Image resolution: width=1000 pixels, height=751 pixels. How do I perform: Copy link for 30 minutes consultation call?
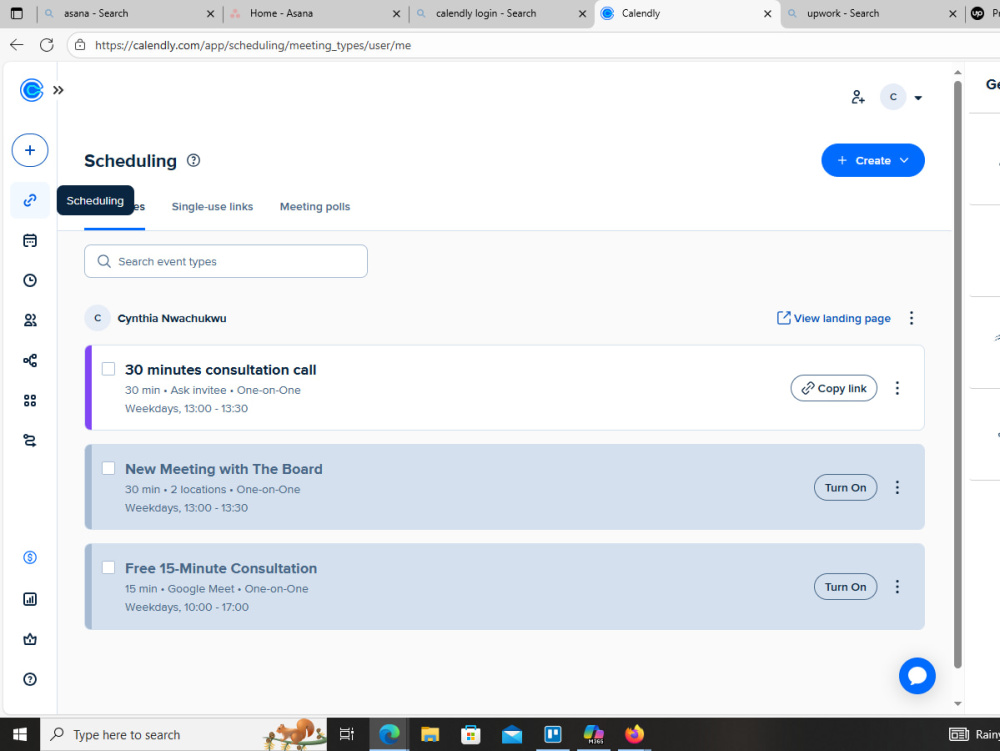pos(834,388)
